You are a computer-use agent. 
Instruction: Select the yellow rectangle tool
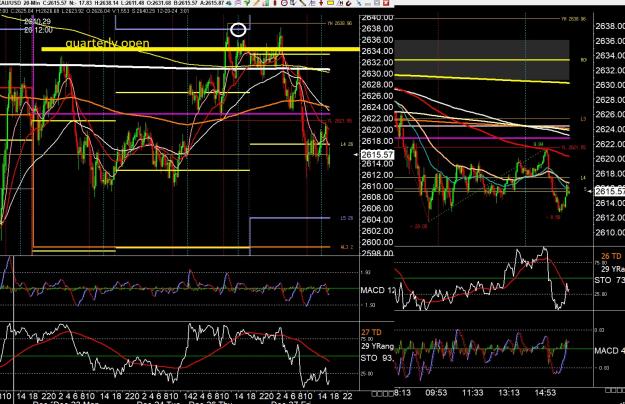point(330,3)
